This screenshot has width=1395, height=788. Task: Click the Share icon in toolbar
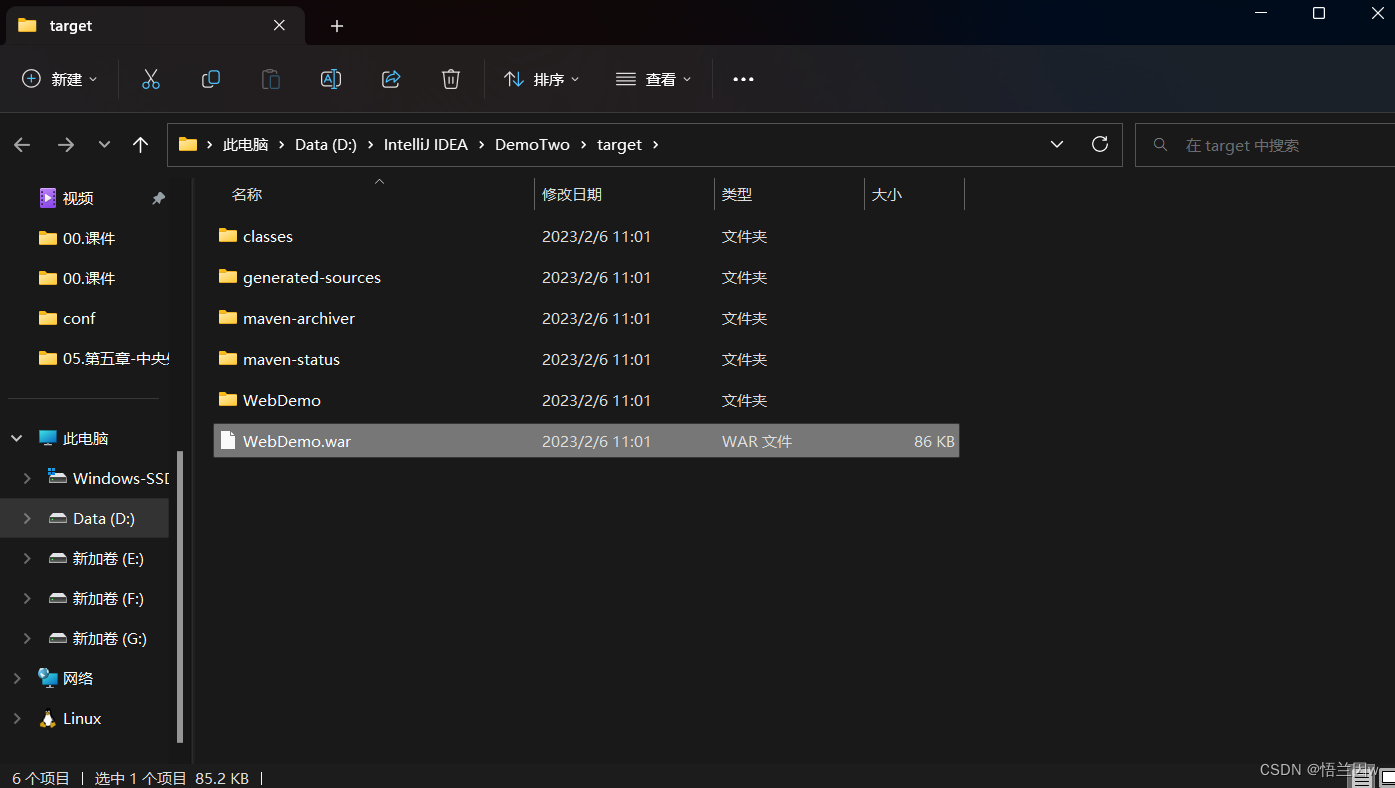[391, 79]
